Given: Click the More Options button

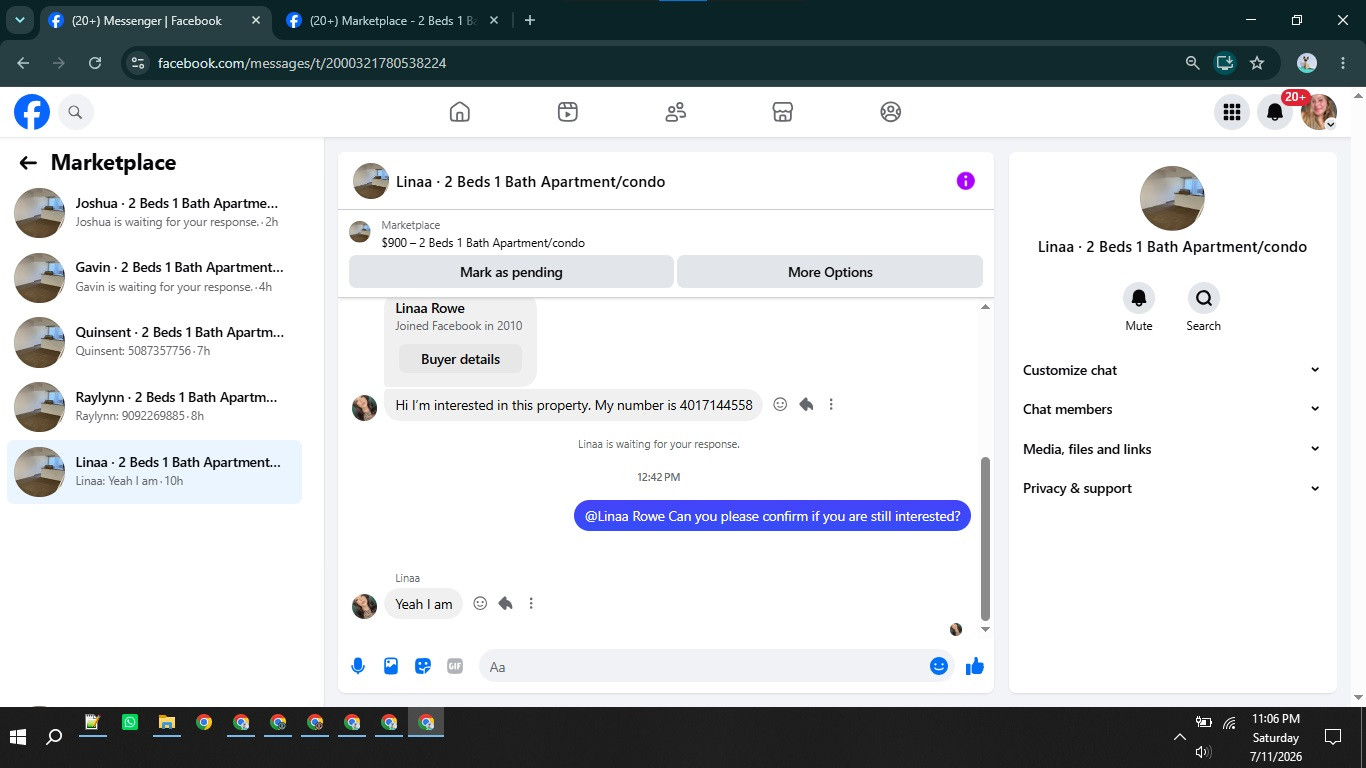Looking at the screenshot, I should pyautogui.click(x=830, y=272).
